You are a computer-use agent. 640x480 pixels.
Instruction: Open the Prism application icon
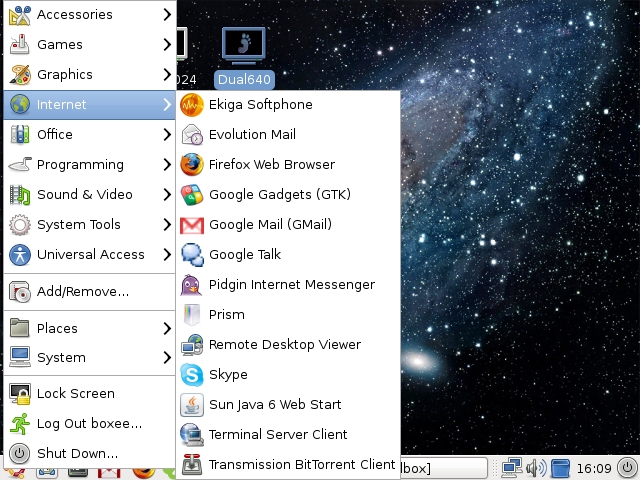coord(192,315)
